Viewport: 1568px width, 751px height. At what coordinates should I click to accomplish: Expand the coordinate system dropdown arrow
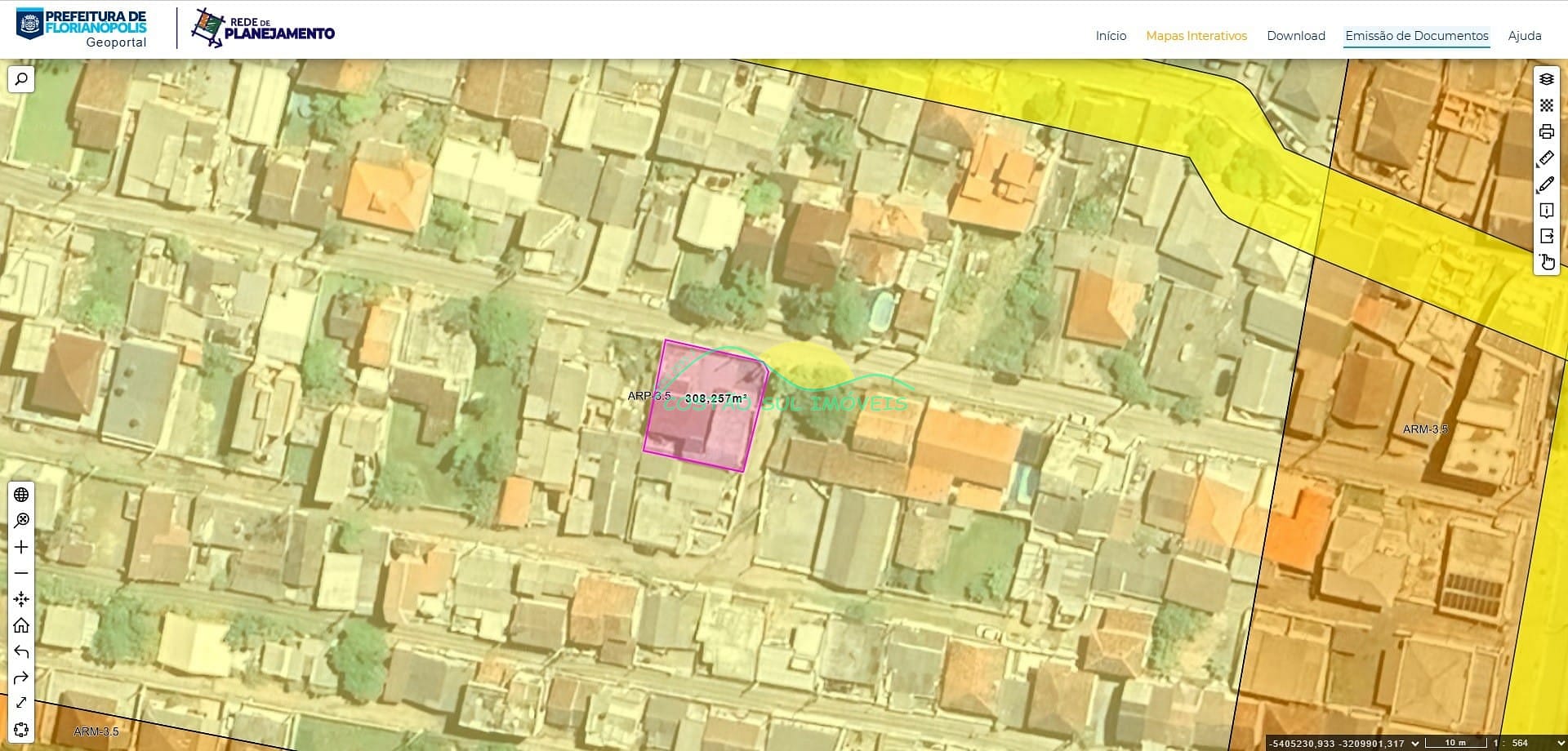pyautogui.click(x=1414, y=743)
